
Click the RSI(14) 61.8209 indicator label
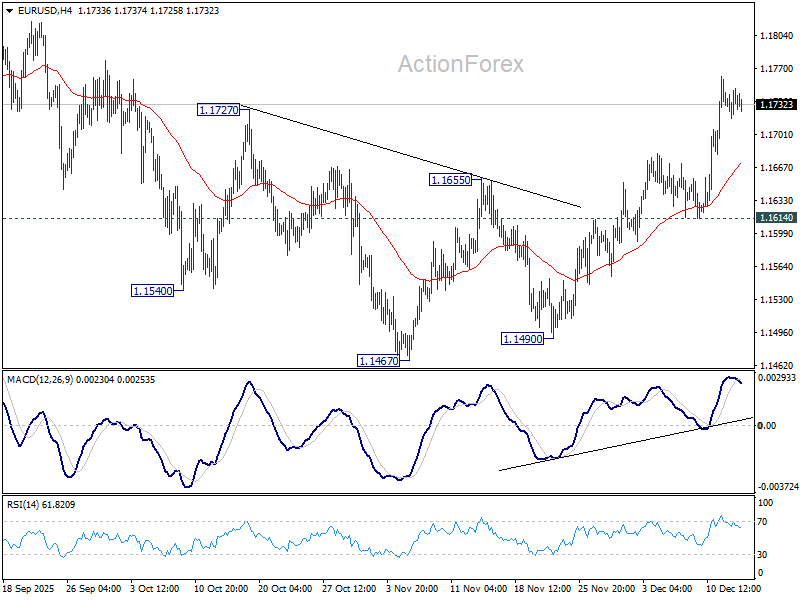[41, 505]
